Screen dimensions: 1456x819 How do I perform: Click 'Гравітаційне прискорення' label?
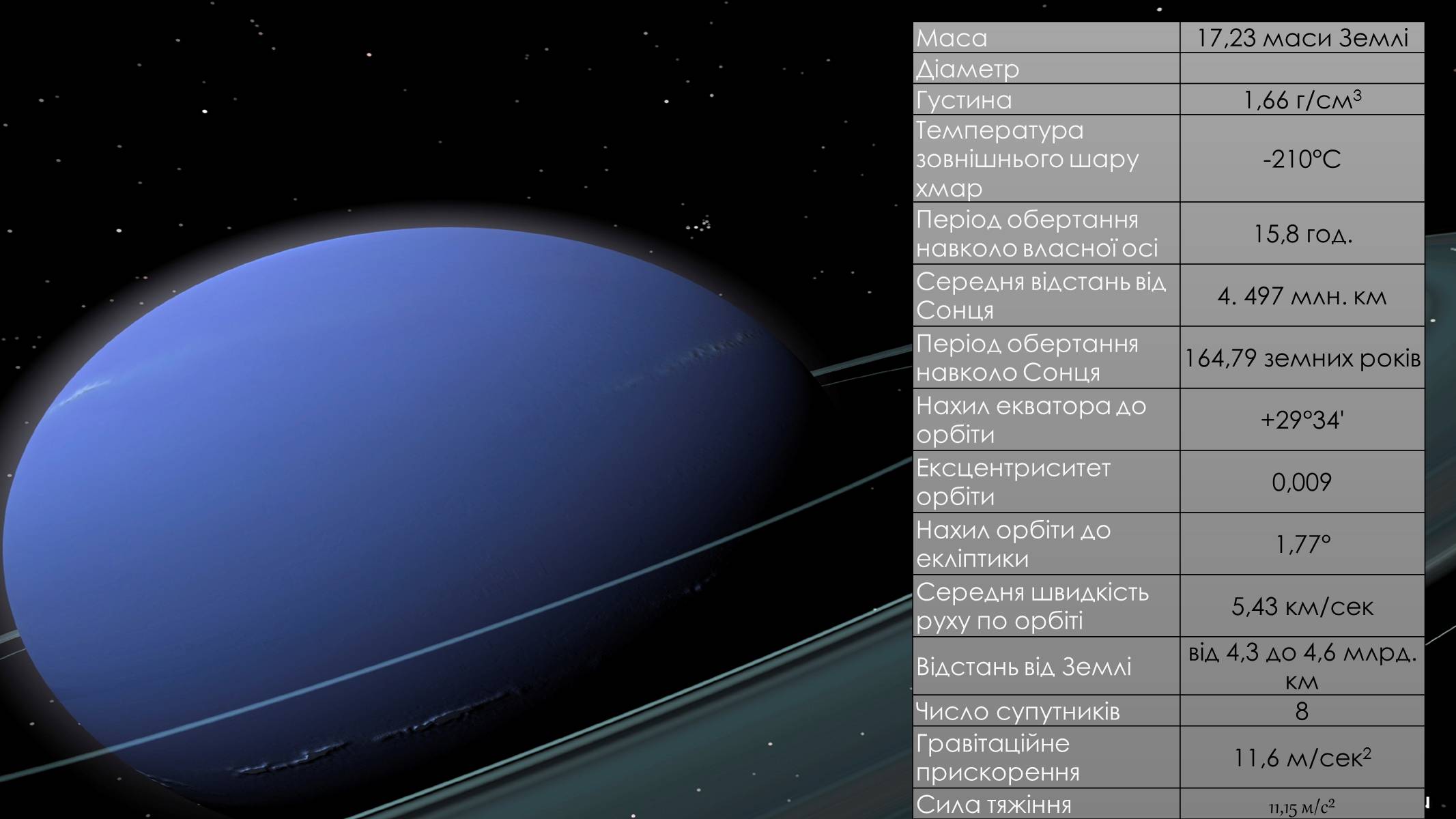point(997,758)
